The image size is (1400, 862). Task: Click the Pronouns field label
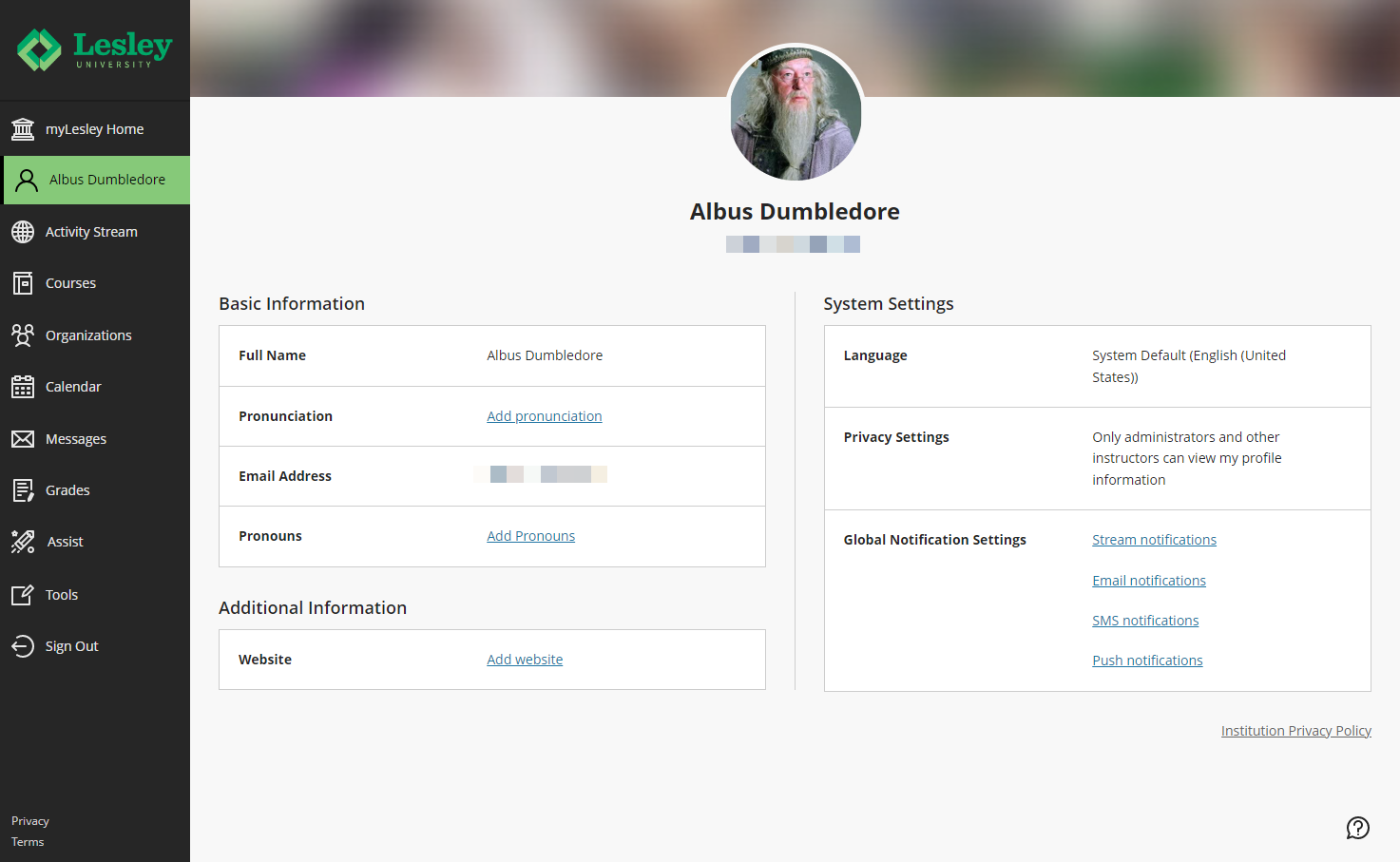point(270,536)
